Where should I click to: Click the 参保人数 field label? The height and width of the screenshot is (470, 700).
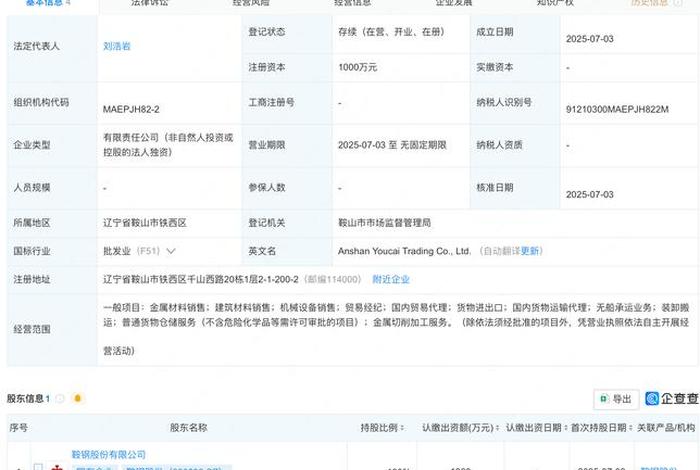point(267,187)
